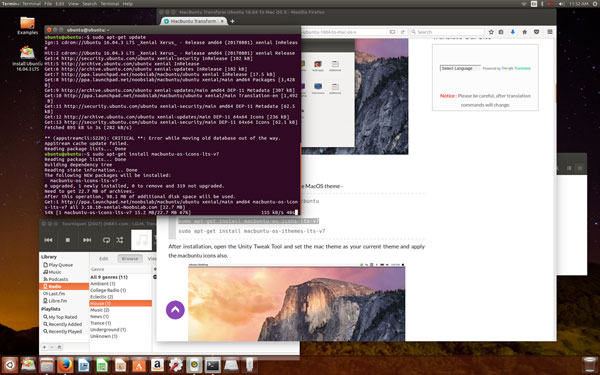The height and width of the screenshot is (375, 600).
Task: Open Examples folder on desktop
Action: [x=28, y=26]
